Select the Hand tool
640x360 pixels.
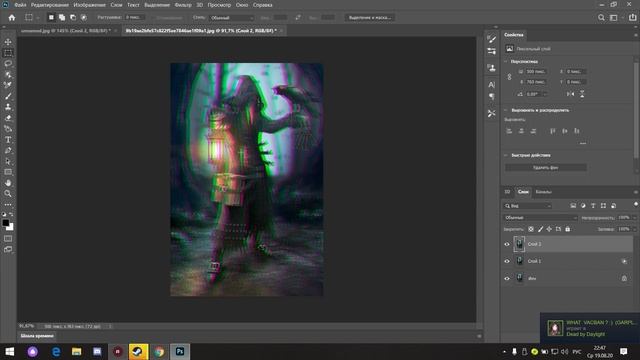[8, 183]
